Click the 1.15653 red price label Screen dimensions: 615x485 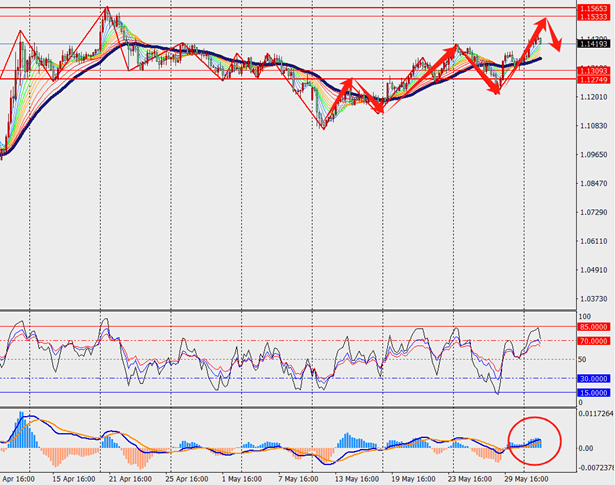point(593,8)
